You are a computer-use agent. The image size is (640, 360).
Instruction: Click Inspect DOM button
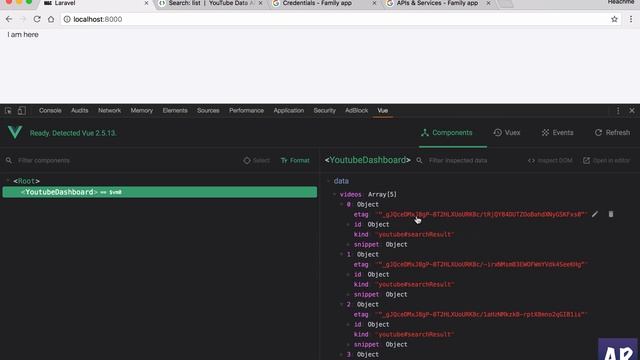tap(550, 160)
